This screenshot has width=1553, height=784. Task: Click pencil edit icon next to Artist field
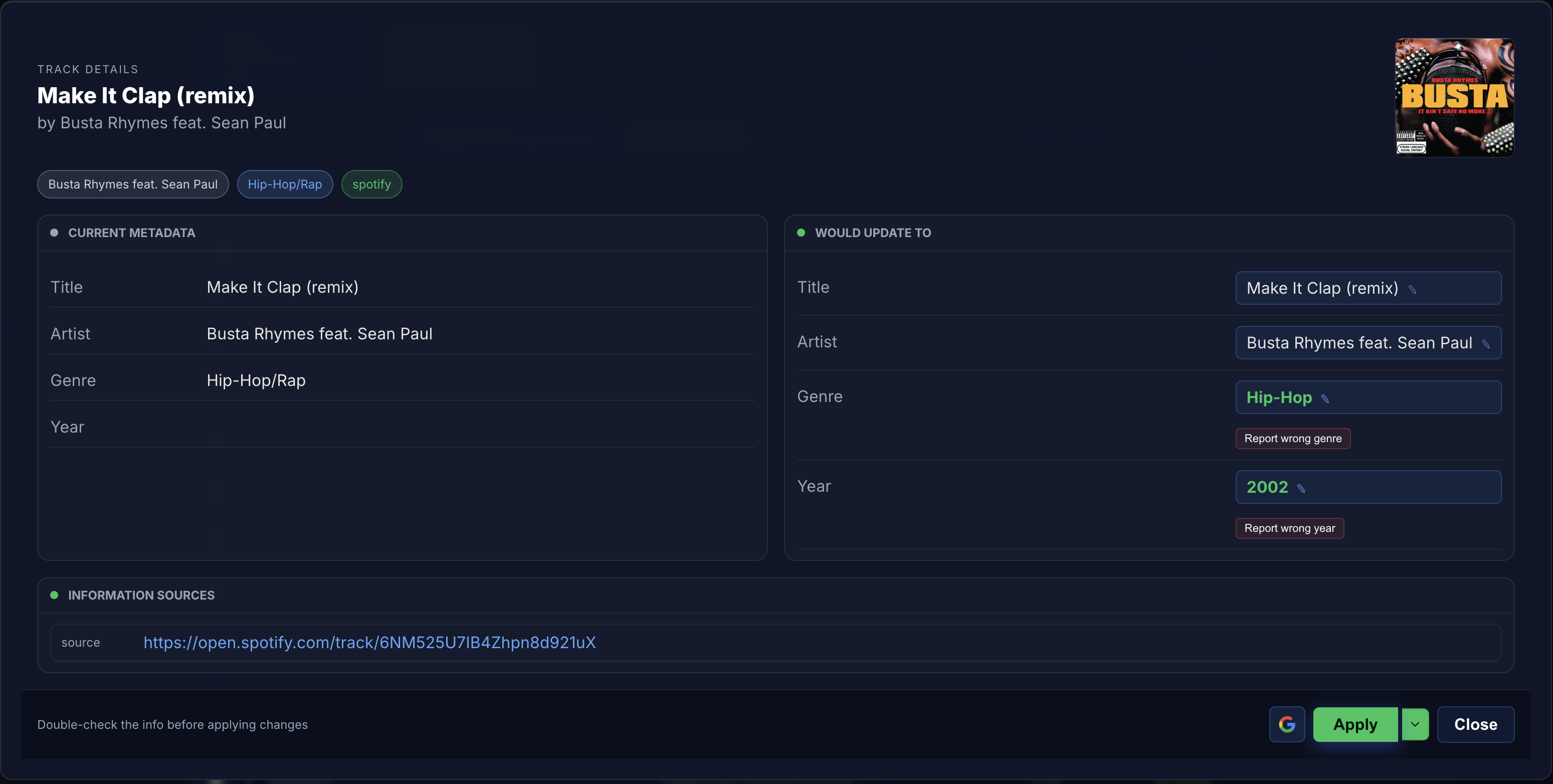(1485, 344)
